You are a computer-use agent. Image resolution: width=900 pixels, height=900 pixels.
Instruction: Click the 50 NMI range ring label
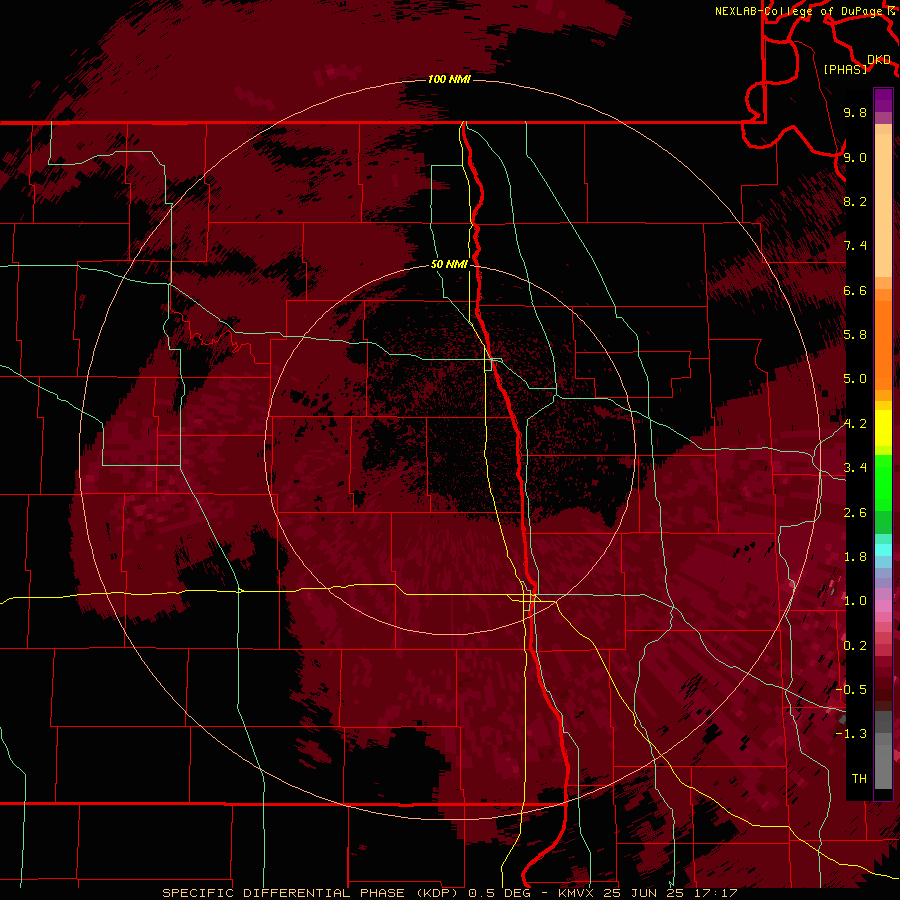pyautogui.click(x=449, y=264)
